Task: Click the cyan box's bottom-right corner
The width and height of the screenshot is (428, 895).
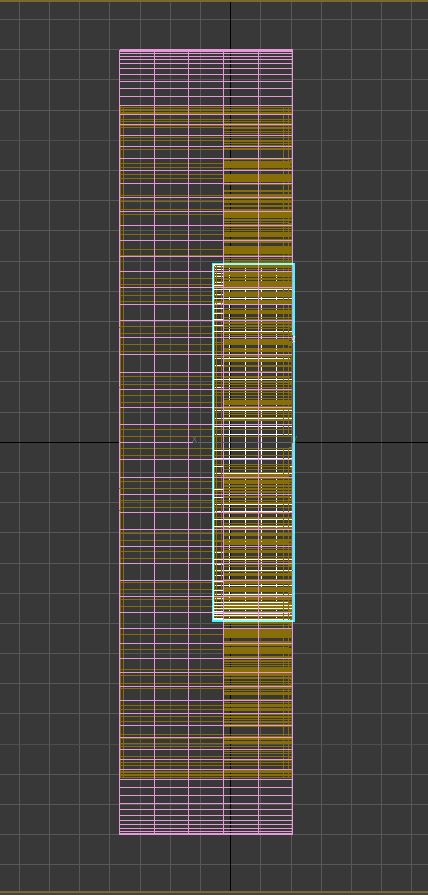Action: [294, 620]
